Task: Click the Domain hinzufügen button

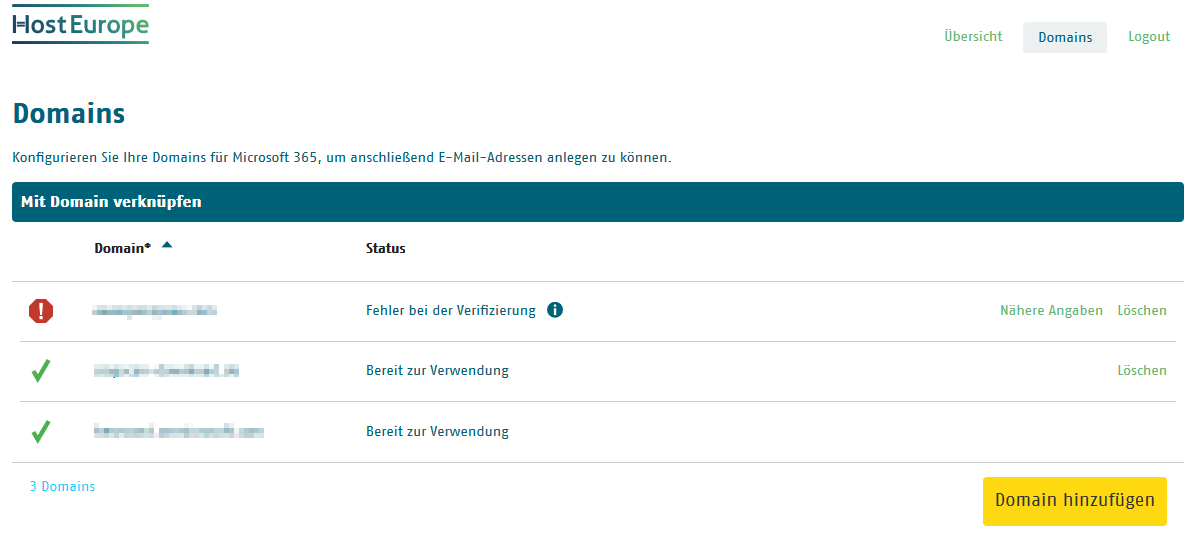Action: pos(1075,501)
